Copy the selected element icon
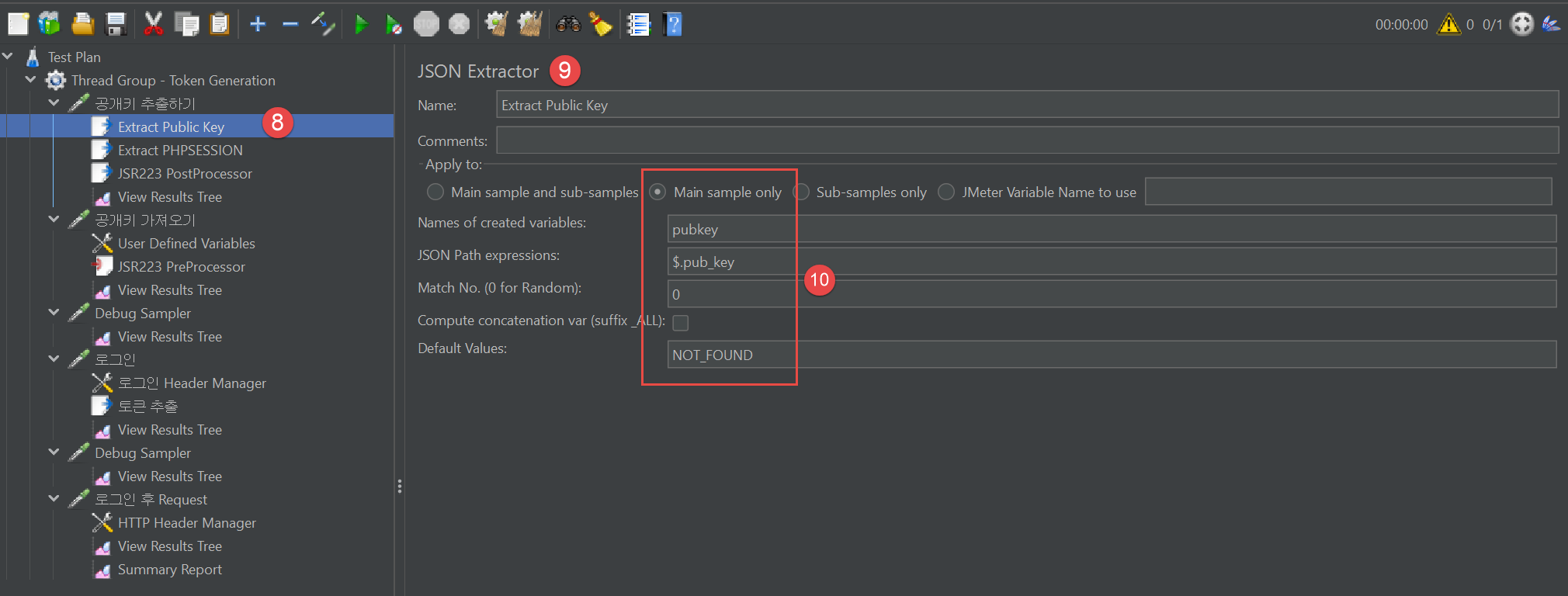 coord(187,24)
